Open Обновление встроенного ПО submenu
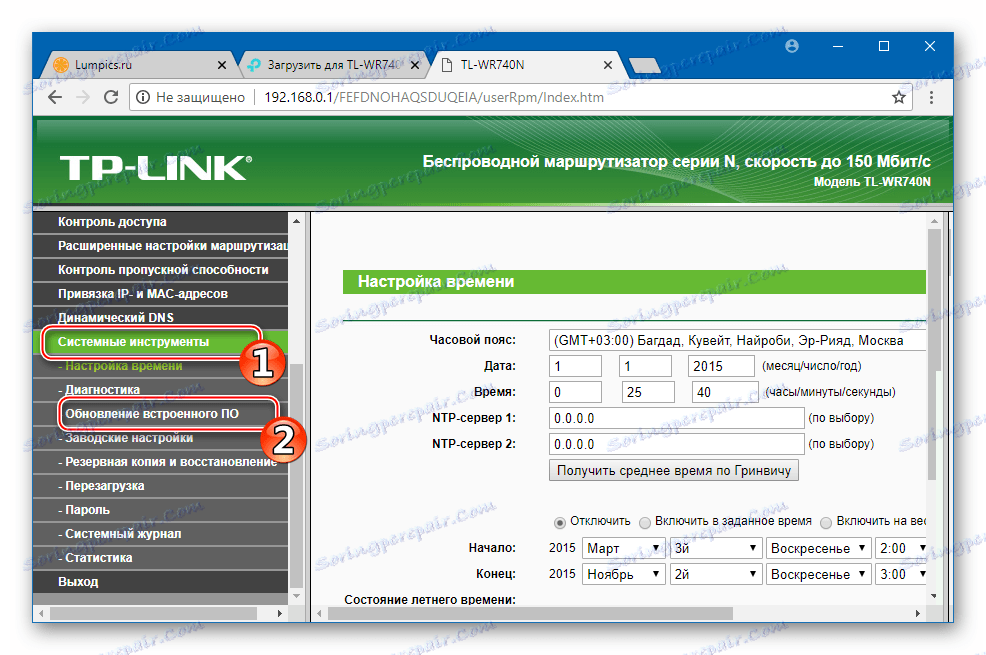 [x=160, y=414]
